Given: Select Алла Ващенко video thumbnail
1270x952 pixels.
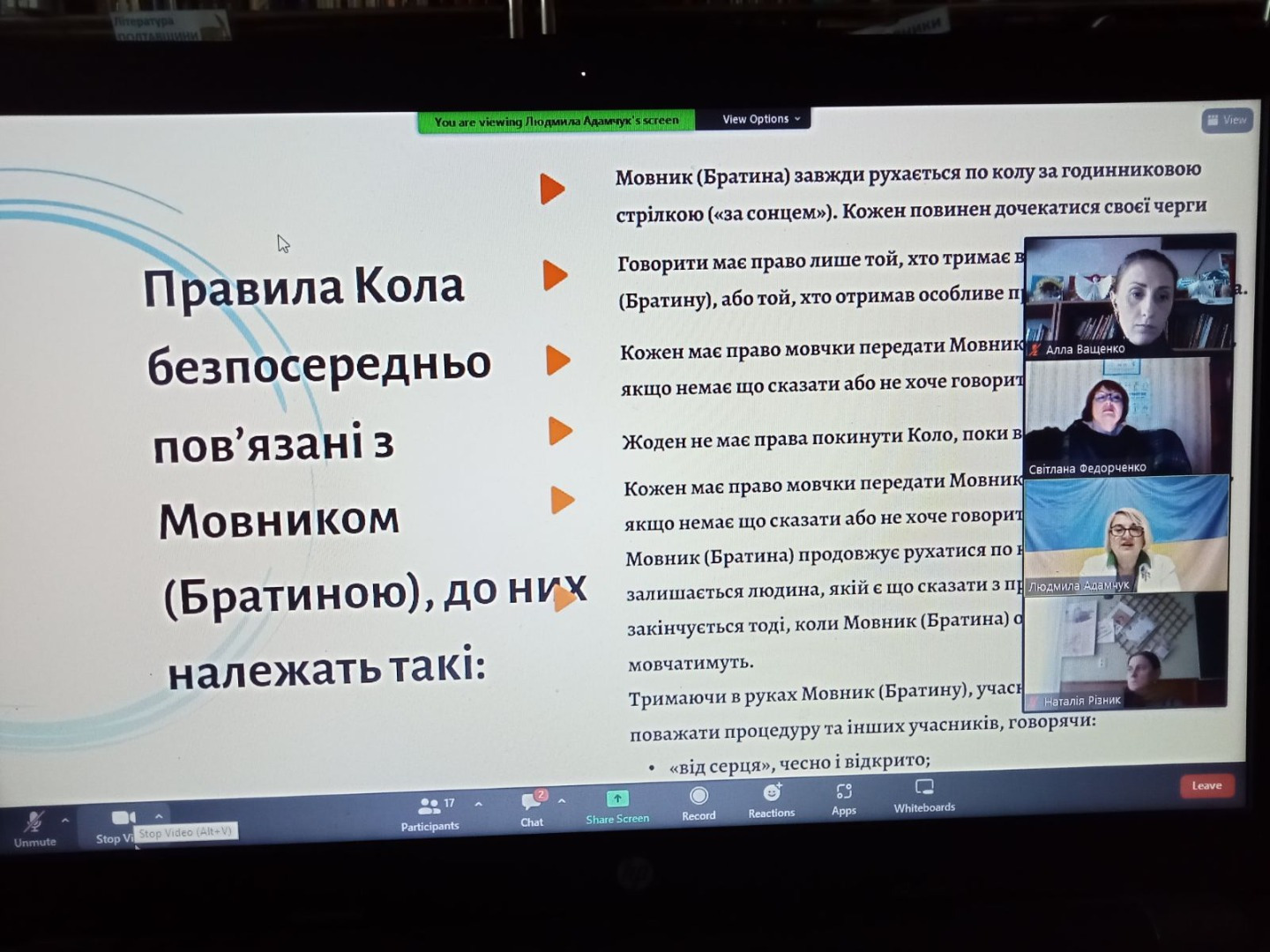Looking at the screenshot, I should (x=1129, y=295).
